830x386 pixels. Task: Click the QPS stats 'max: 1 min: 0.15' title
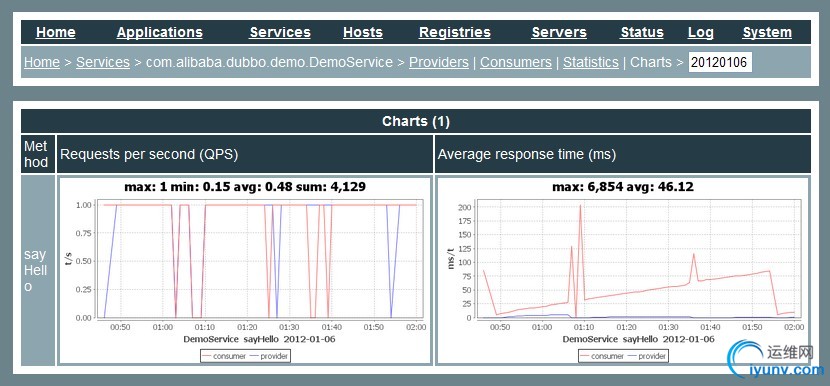click(245, 186)
